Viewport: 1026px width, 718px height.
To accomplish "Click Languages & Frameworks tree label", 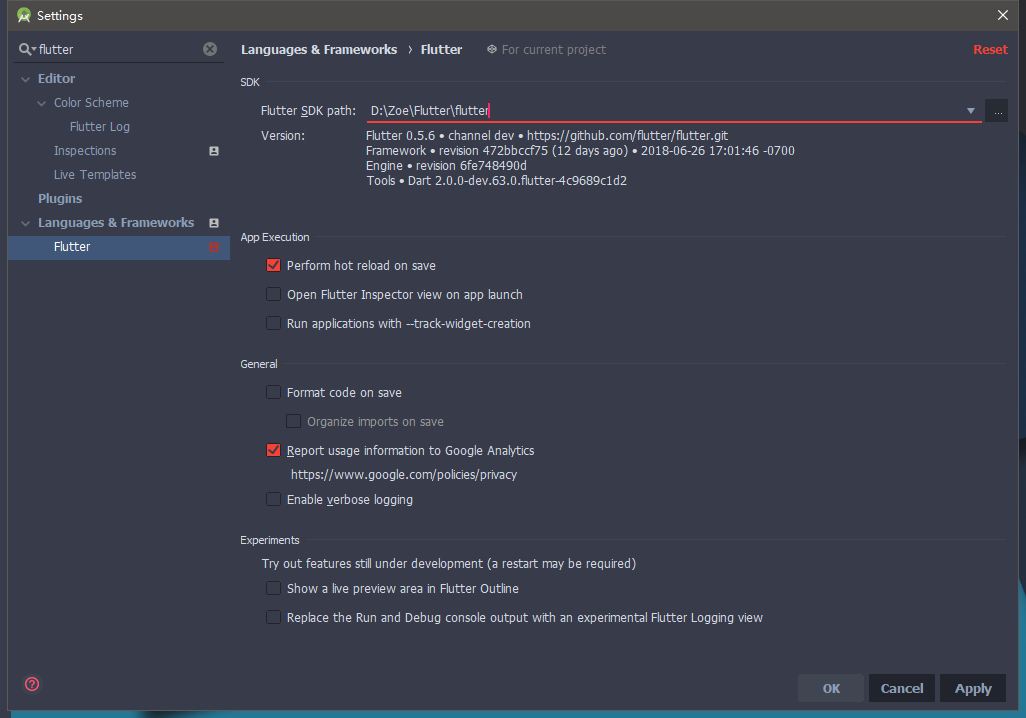I will [x=116, y=223].
